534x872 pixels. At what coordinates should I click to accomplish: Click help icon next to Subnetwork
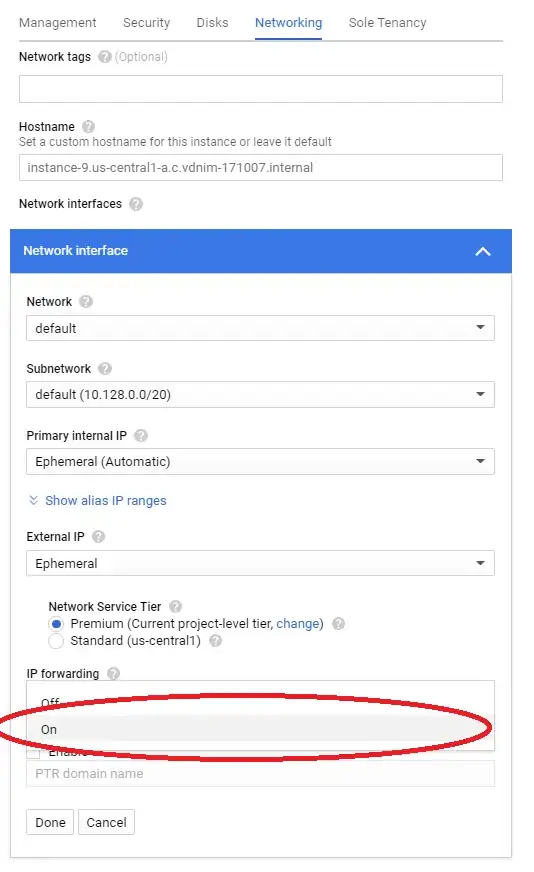105,369
